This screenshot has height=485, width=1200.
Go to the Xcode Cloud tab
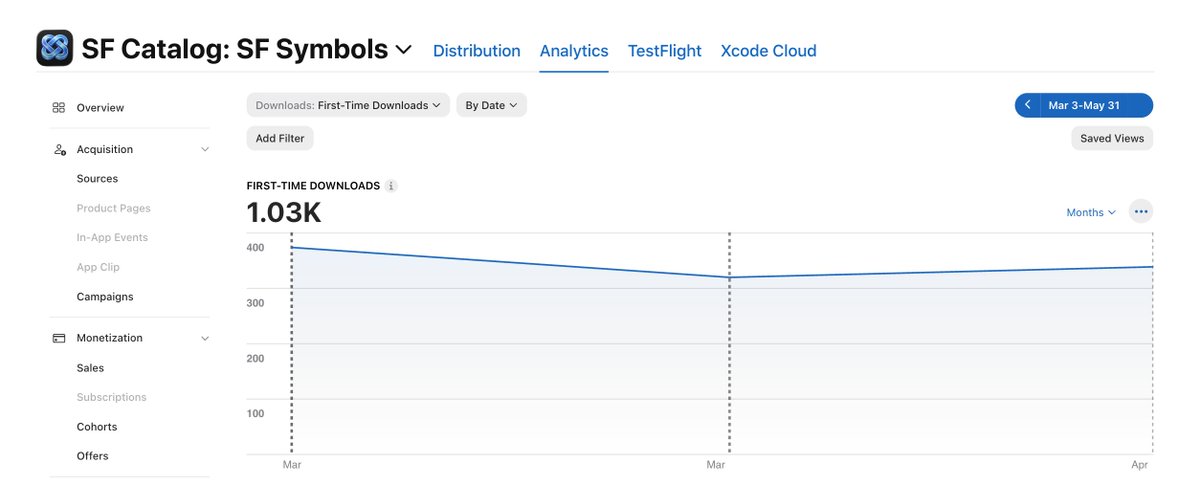(x=769, y=51)
